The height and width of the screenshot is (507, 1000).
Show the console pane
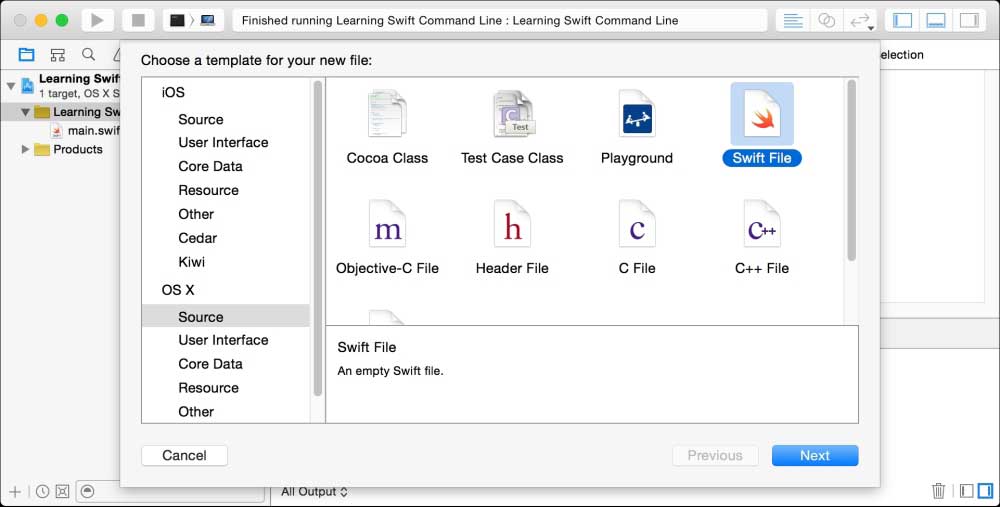(985, 490)
